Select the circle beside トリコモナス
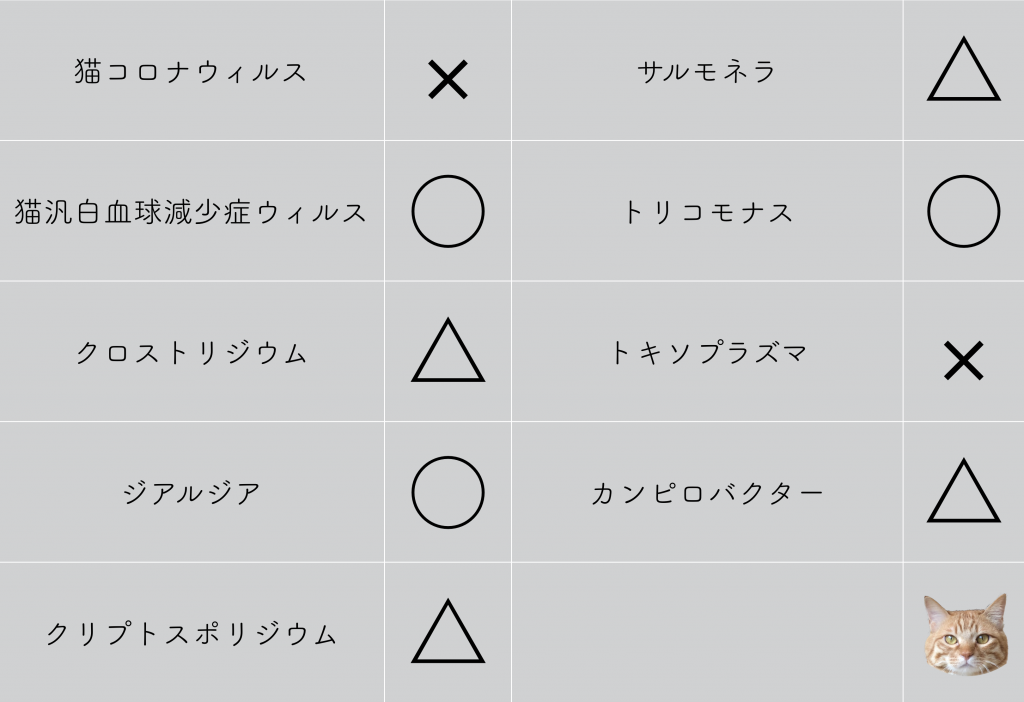Screen dimensions: 1024x702 coord(964,211)
